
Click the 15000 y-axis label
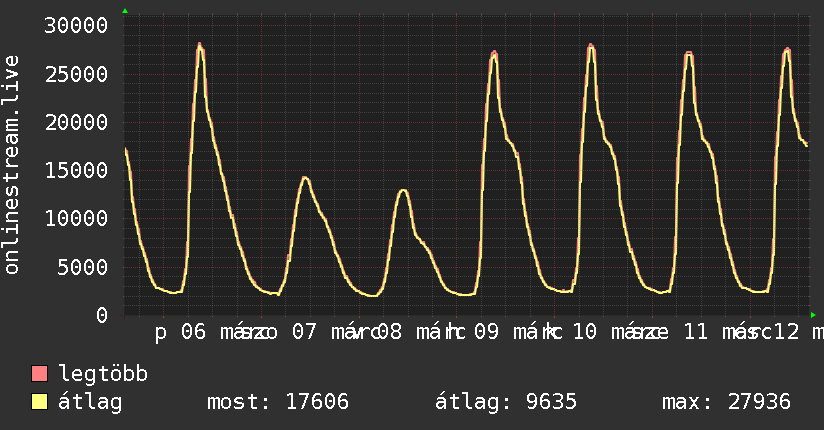(x=76, y=170)
